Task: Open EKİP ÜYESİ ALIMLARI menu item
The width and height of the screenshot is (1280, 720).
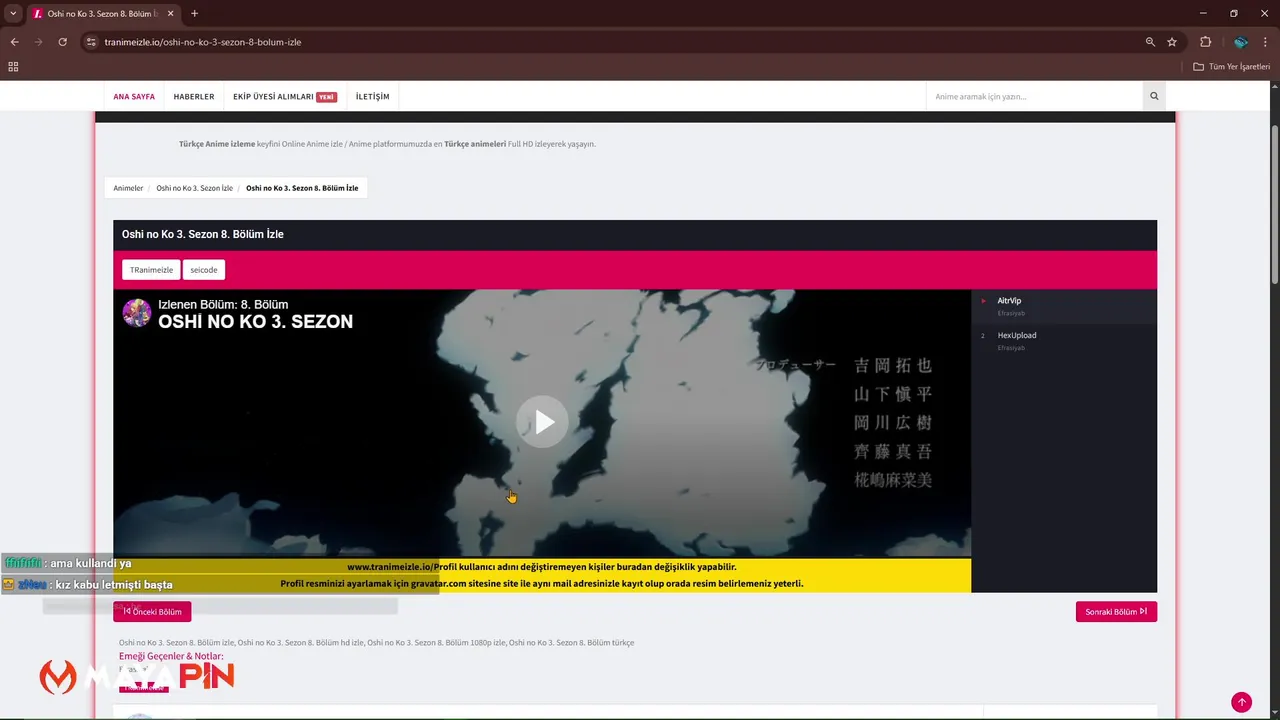Action: pos(285,97)
